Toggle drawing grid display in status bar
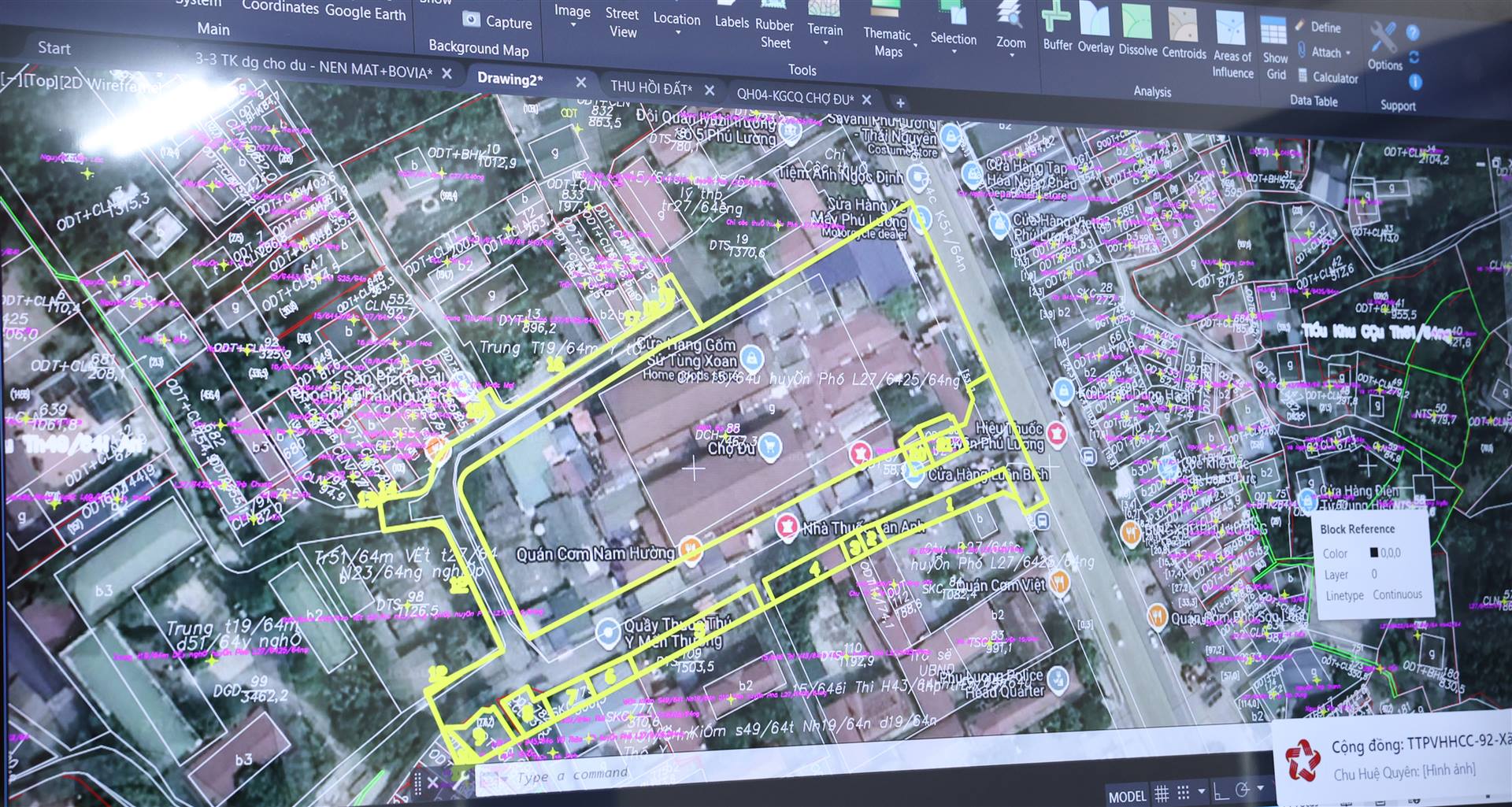 (1162, 793)
